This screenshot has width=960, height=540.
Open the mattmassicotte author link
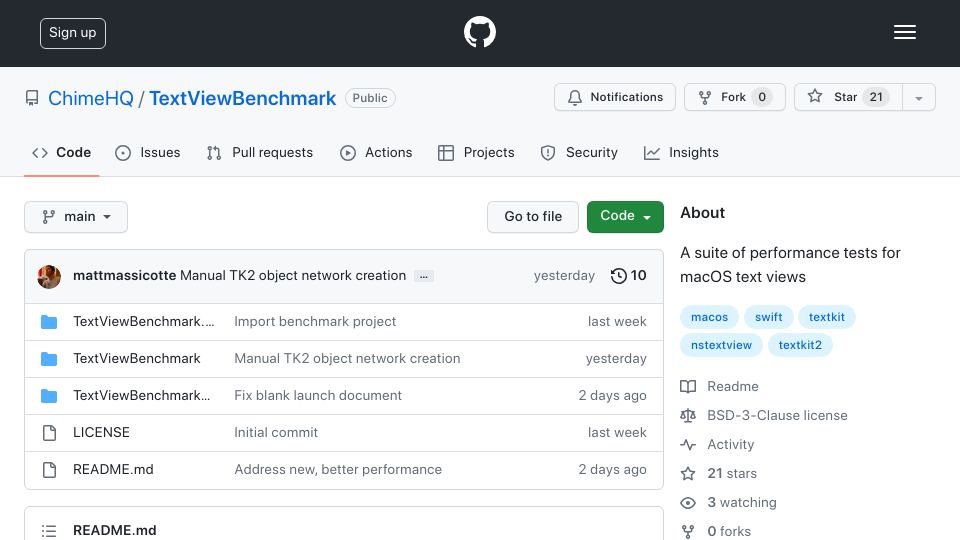pyautogui.click(x=124, y=276)
